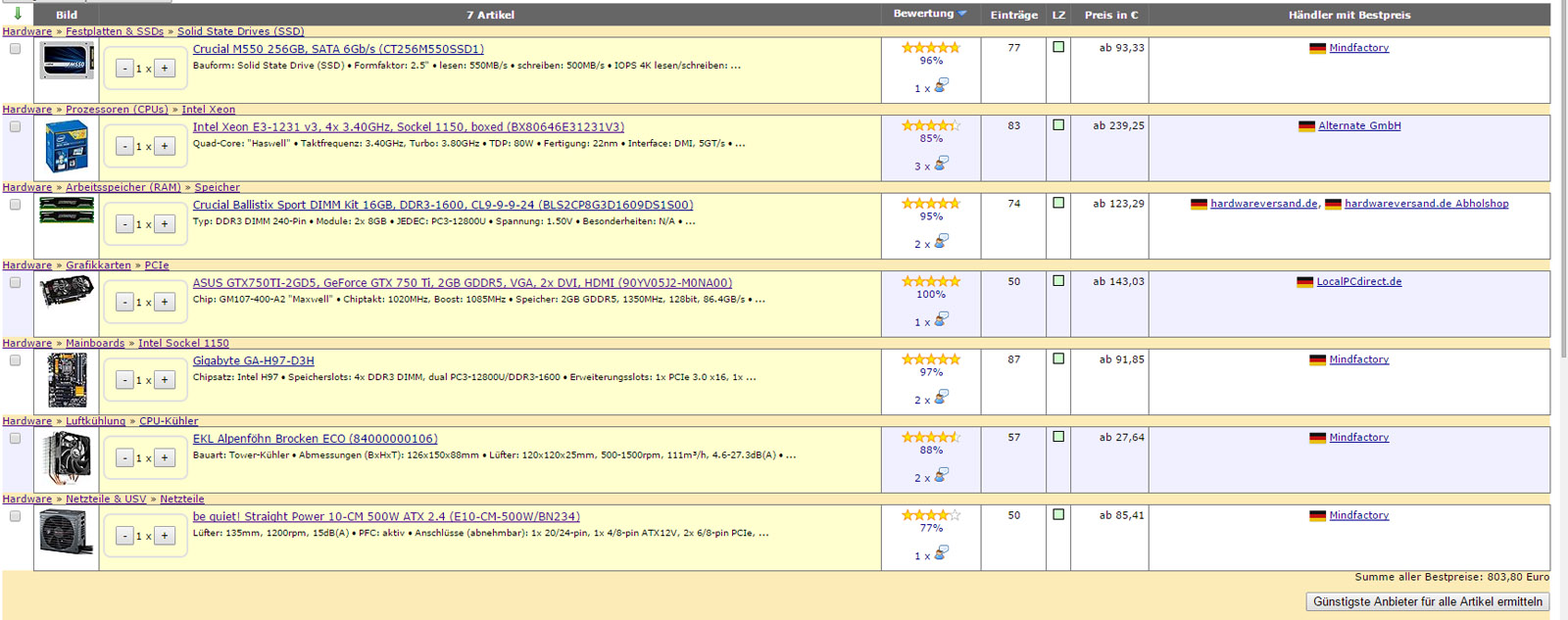Decrease quantity of Crucial Ballistix with minus
Screen dimensions: 1568x620
[124, 224]
